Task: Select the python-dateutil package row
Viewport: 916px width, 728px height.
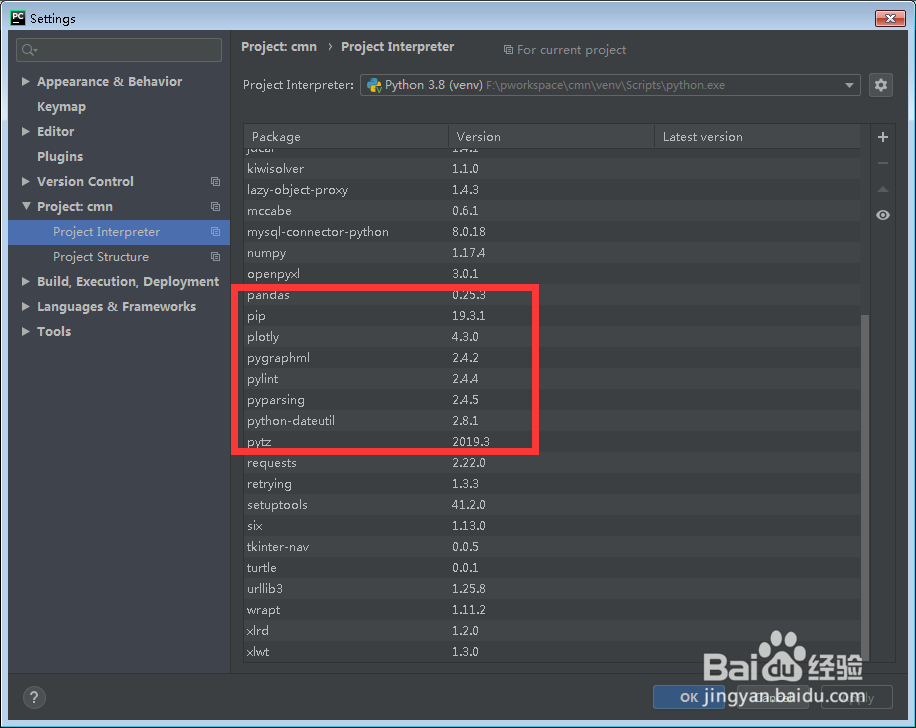Action: tap(551, 421)
